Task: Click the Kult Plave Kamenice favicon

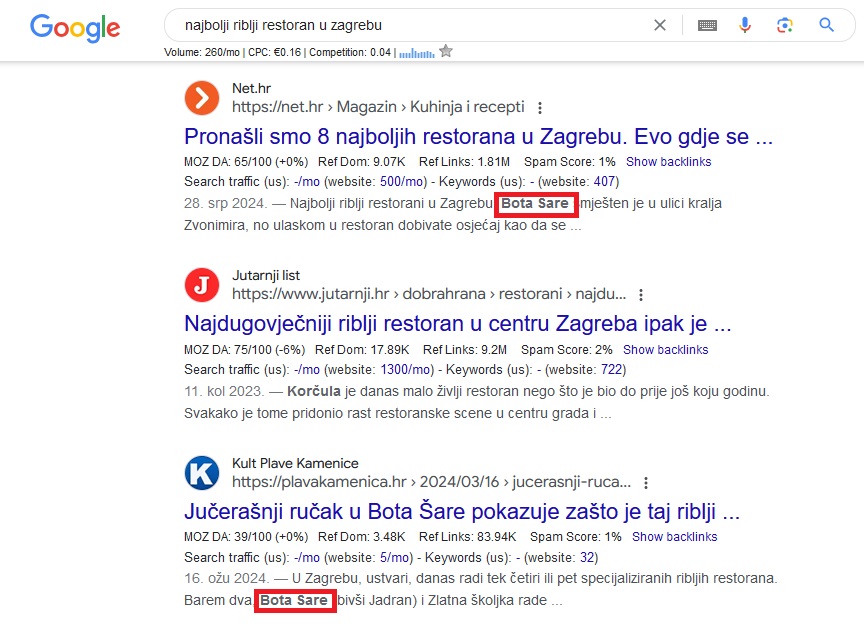Action: [202, 473]
